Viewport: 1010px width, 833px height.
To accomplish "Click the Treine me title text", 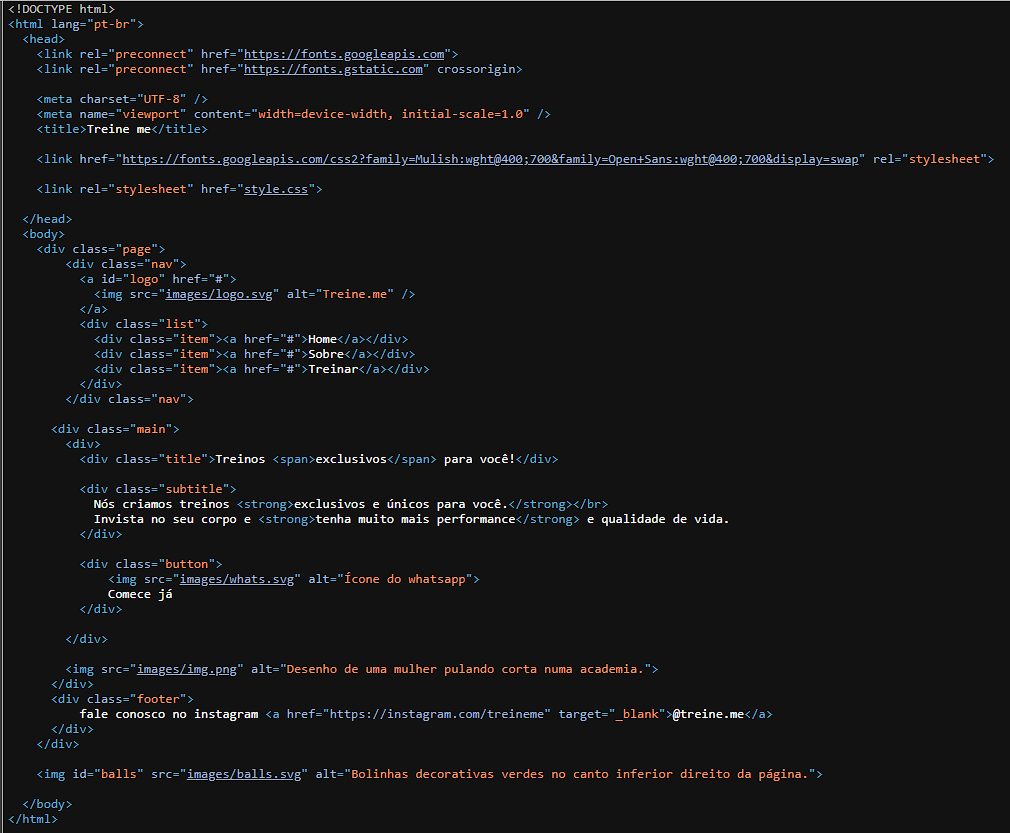I will pyautogui.click(x=130, y=128).
